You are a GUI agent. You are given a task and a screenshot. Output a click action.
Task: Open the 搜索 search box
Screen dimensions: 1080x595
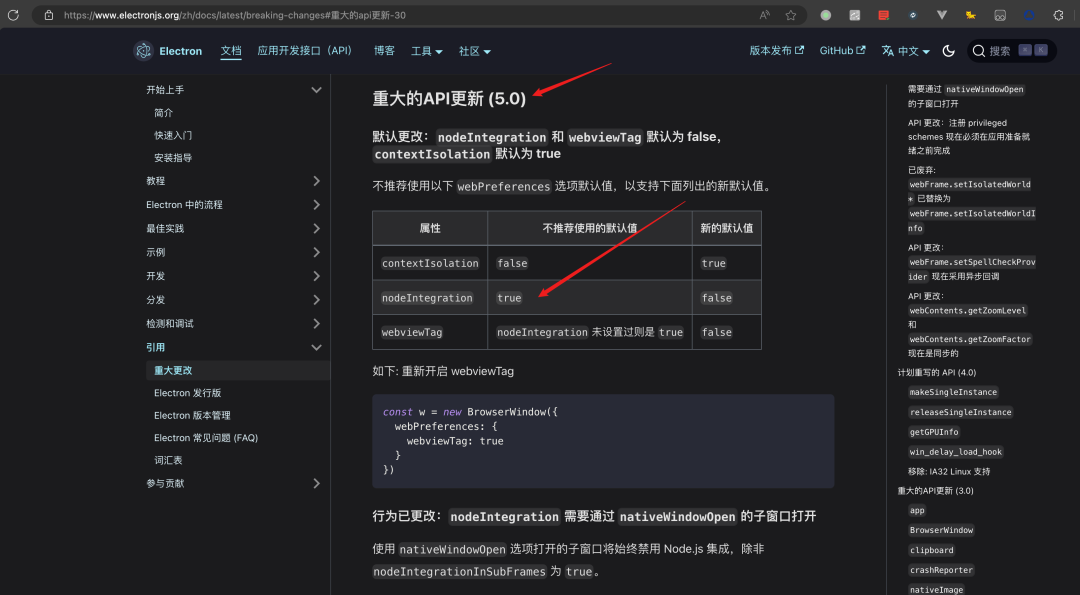tap(1010, 51)
